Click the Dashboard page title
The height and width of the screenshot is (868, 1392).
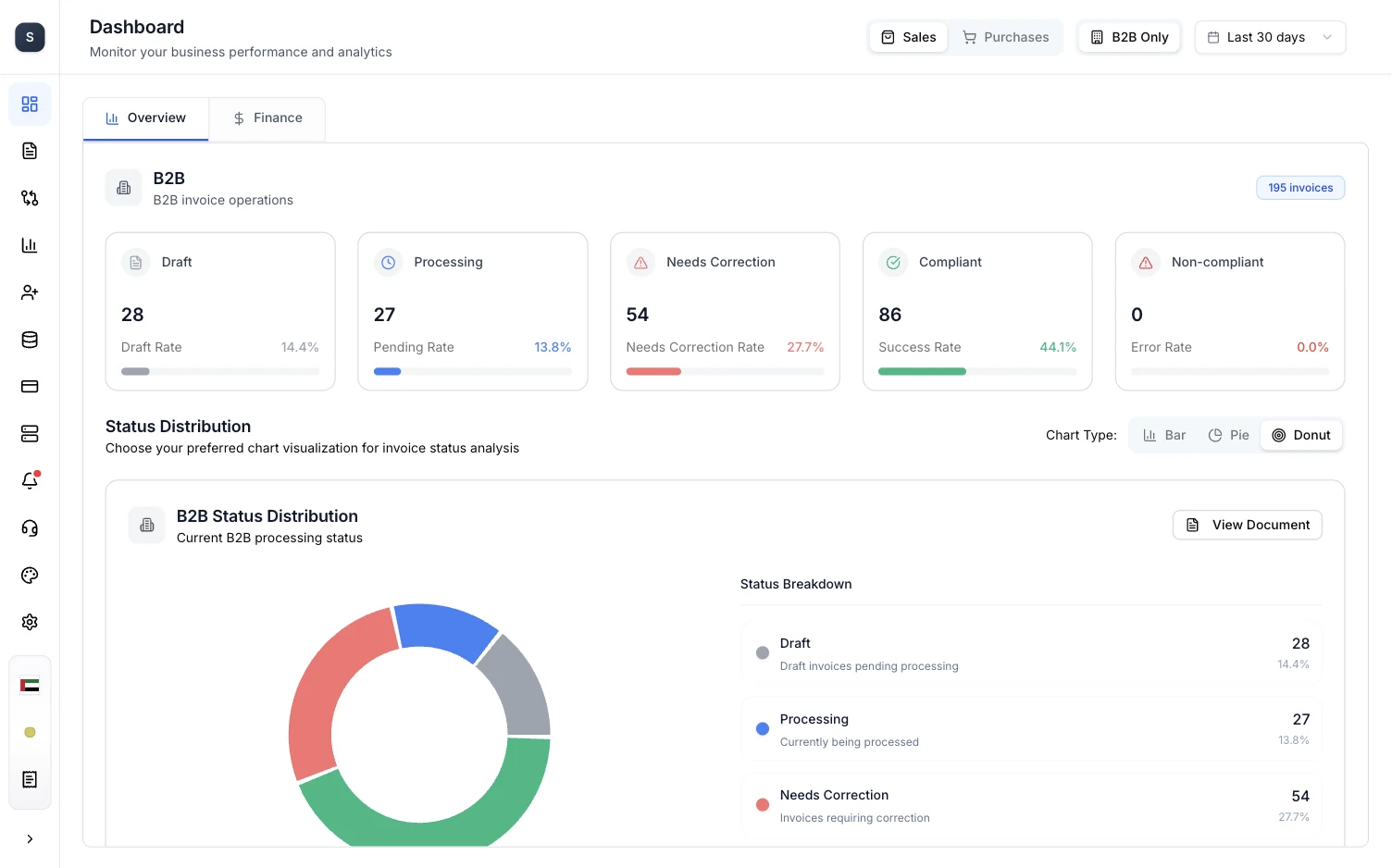pyautogui.click(x=137, y=27)
